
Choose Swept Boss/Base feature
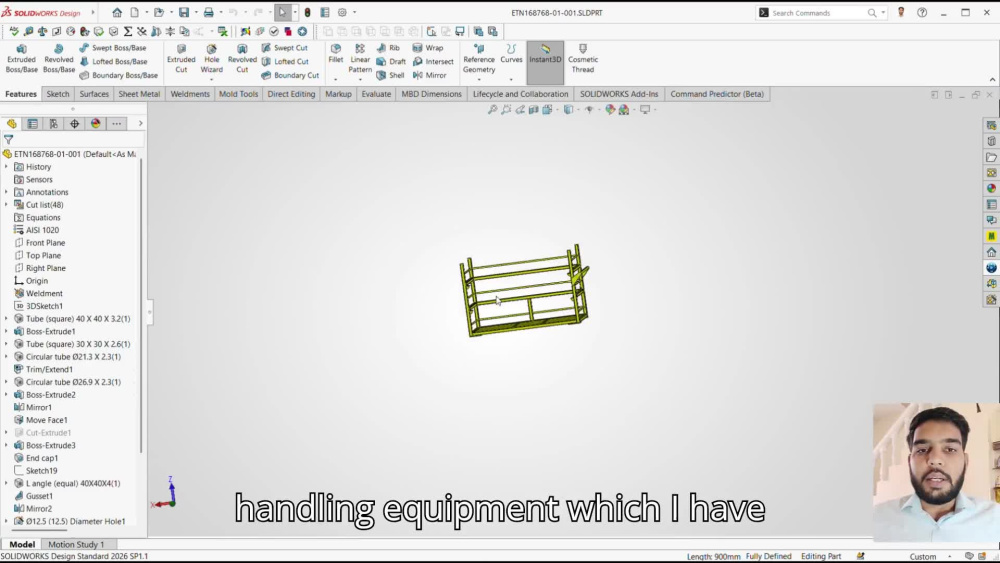[x=113, y=48]
